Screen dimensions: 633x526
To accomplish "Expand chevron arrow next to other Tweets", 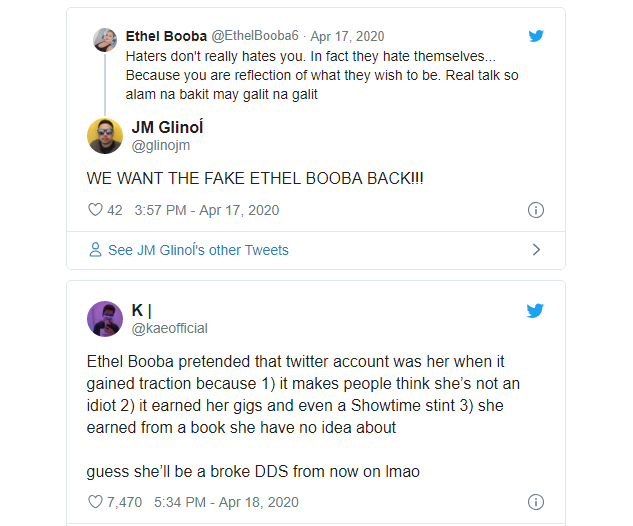I will tap(536, 249).
